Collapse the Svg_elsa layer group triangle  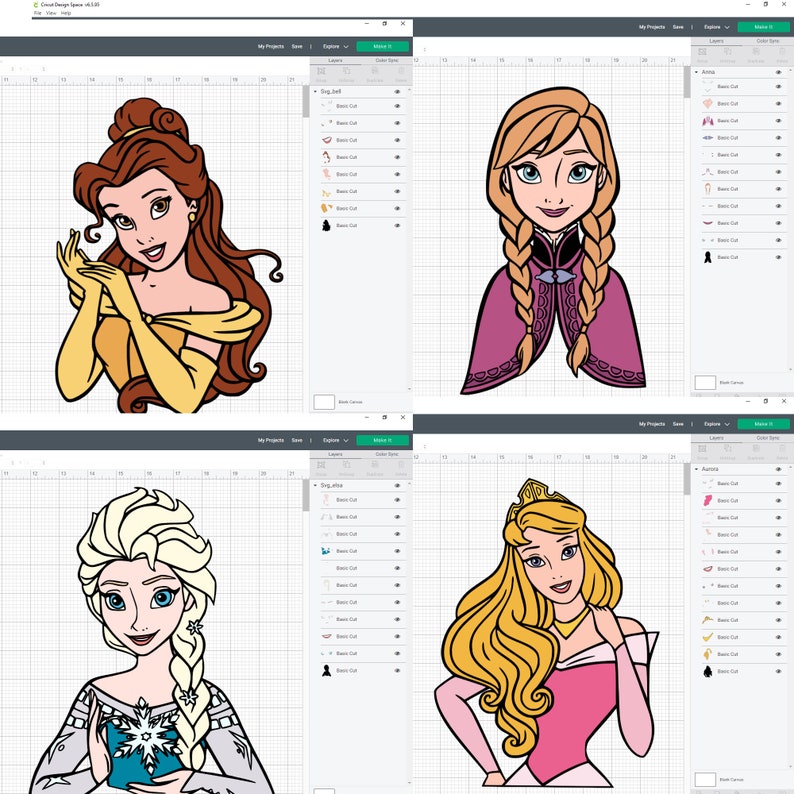coord(315,486)
